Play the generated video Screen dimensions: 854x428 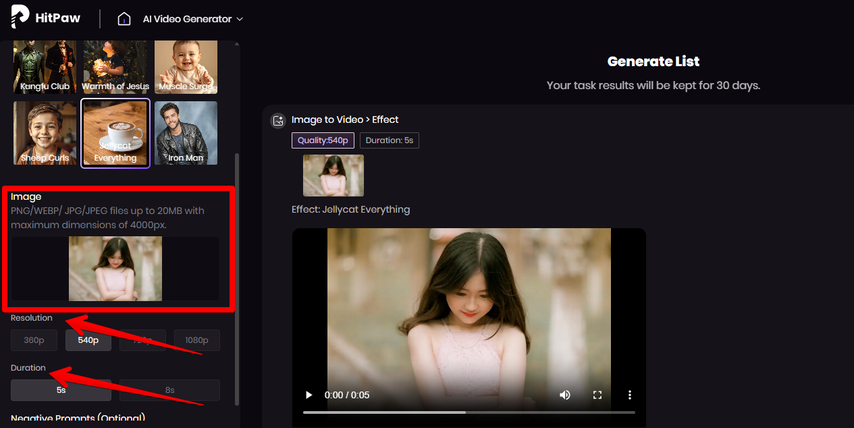pos(309,395)
